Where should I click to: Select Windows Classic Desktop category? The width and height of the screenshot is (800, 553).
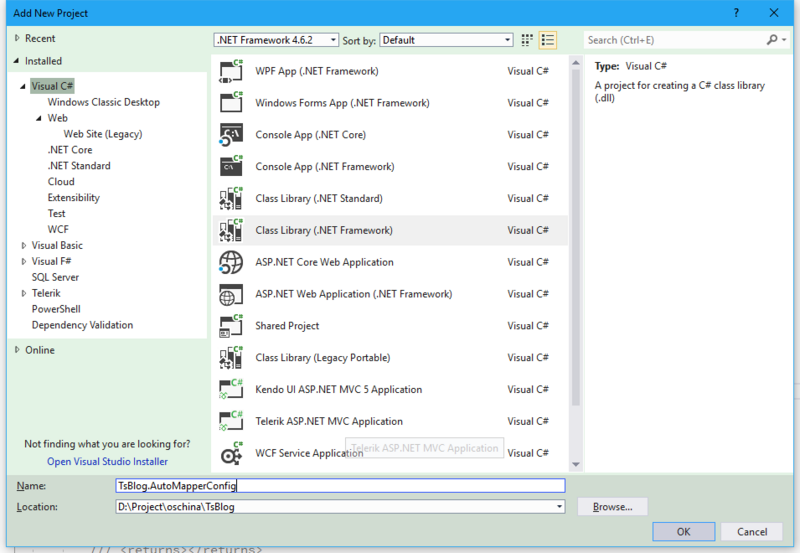pos(104,102)
